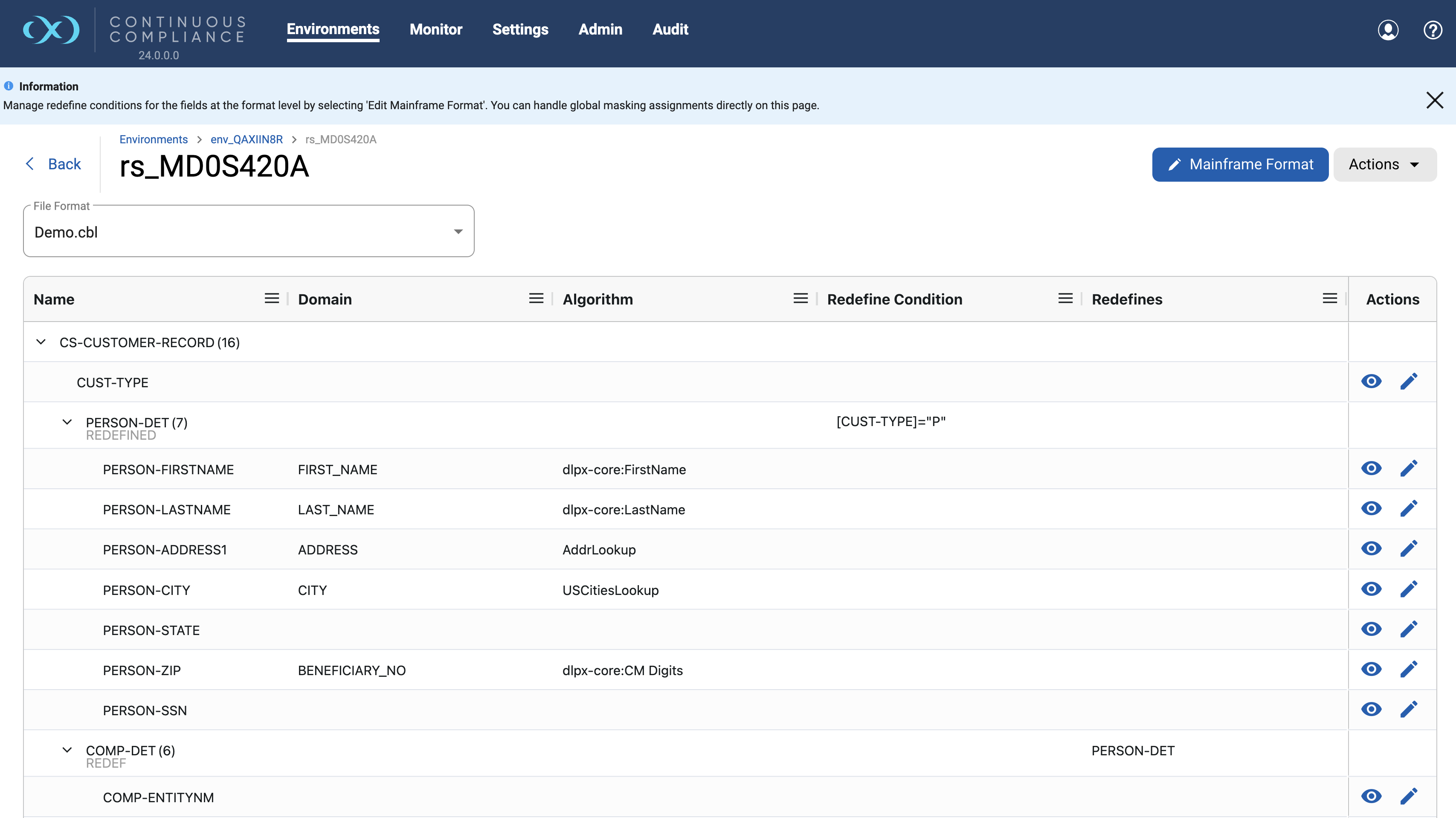Viewport: 1456px width, 818px height.
Task: Switch to the Monitor tab
Action: (x=436, y=29)
